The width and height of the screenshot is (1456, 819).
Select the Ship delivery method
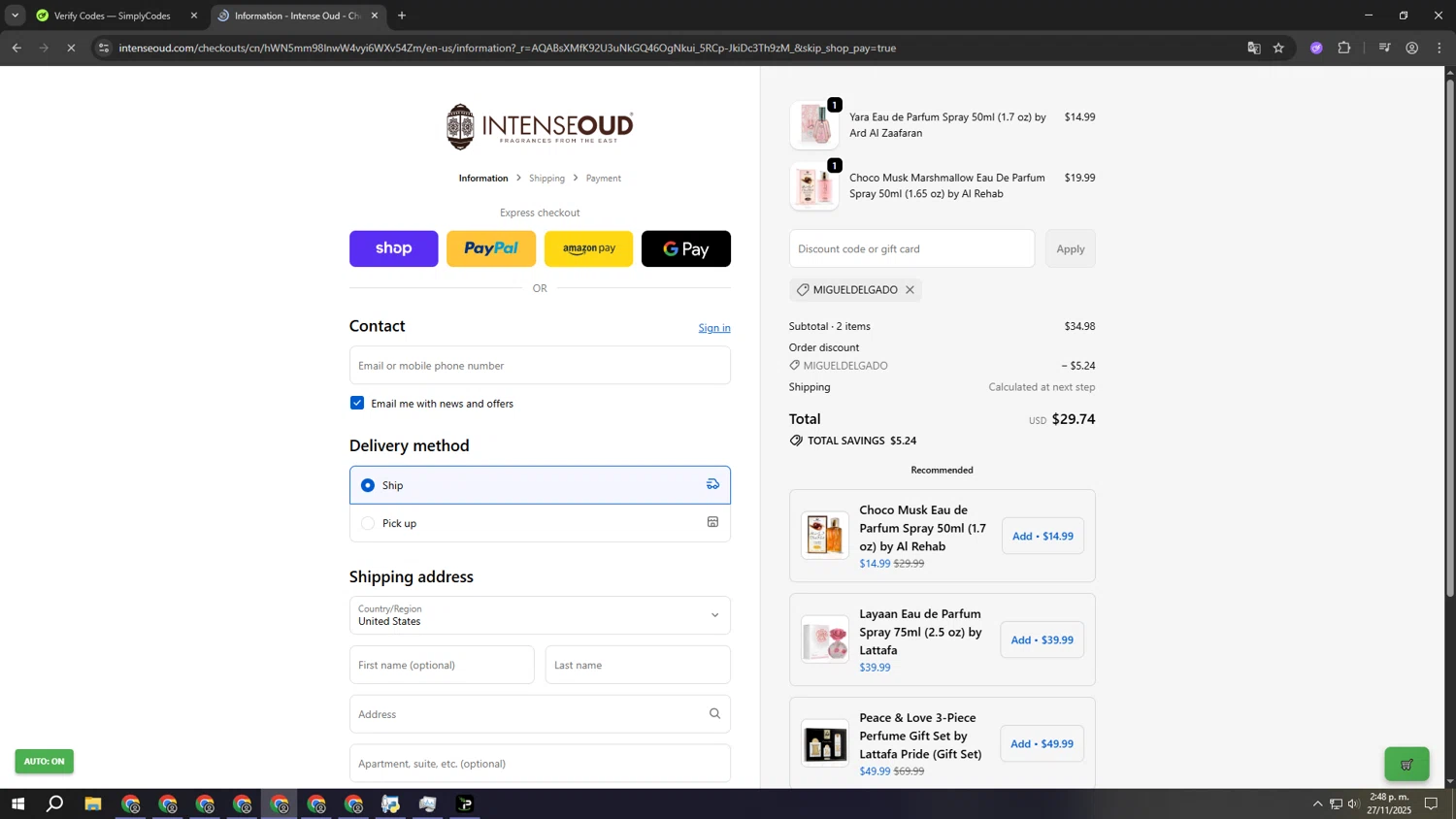pyautogui.click(x=540, y=485)
